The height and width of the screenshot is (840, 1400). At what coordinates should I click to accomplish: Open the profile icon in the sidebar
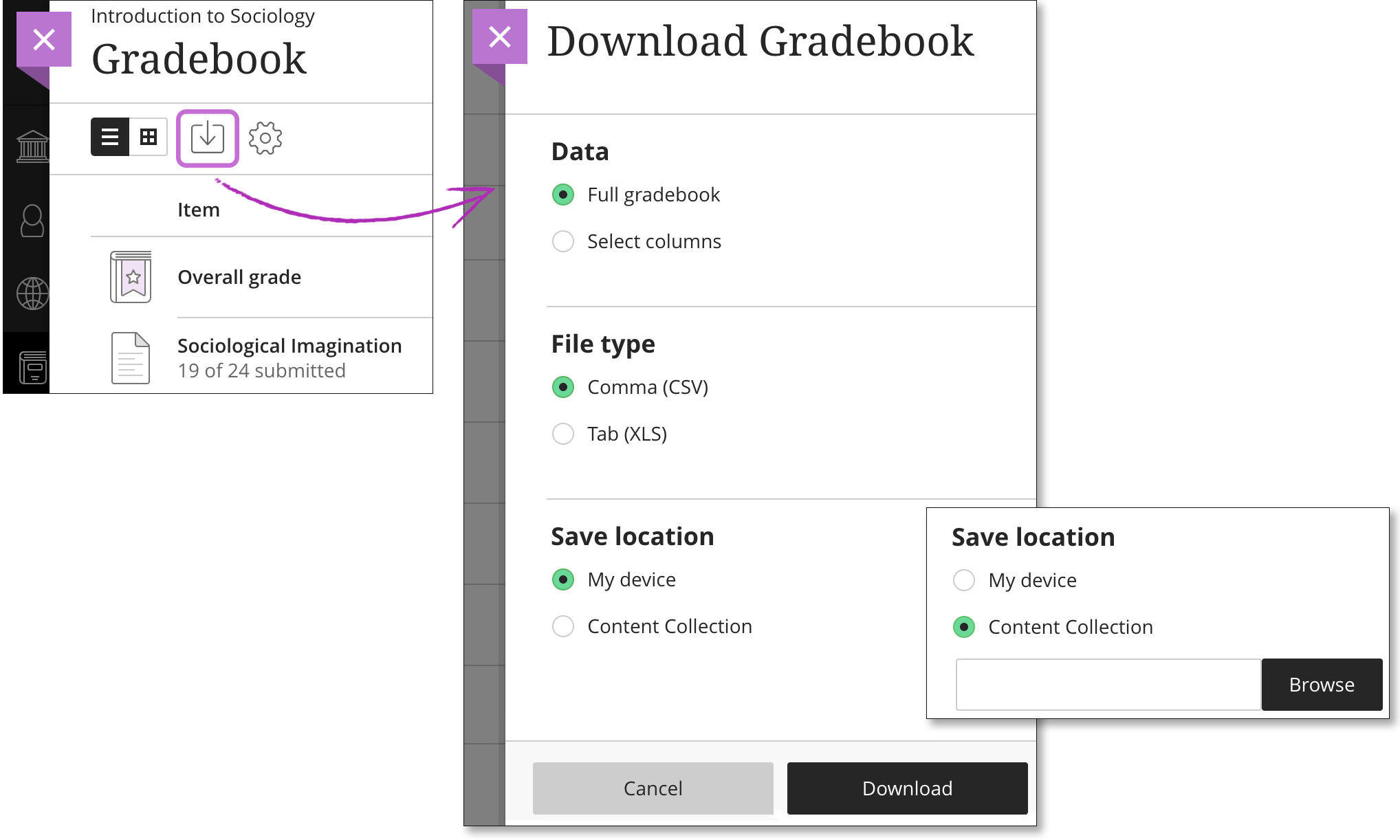click(x=31, y=220)
